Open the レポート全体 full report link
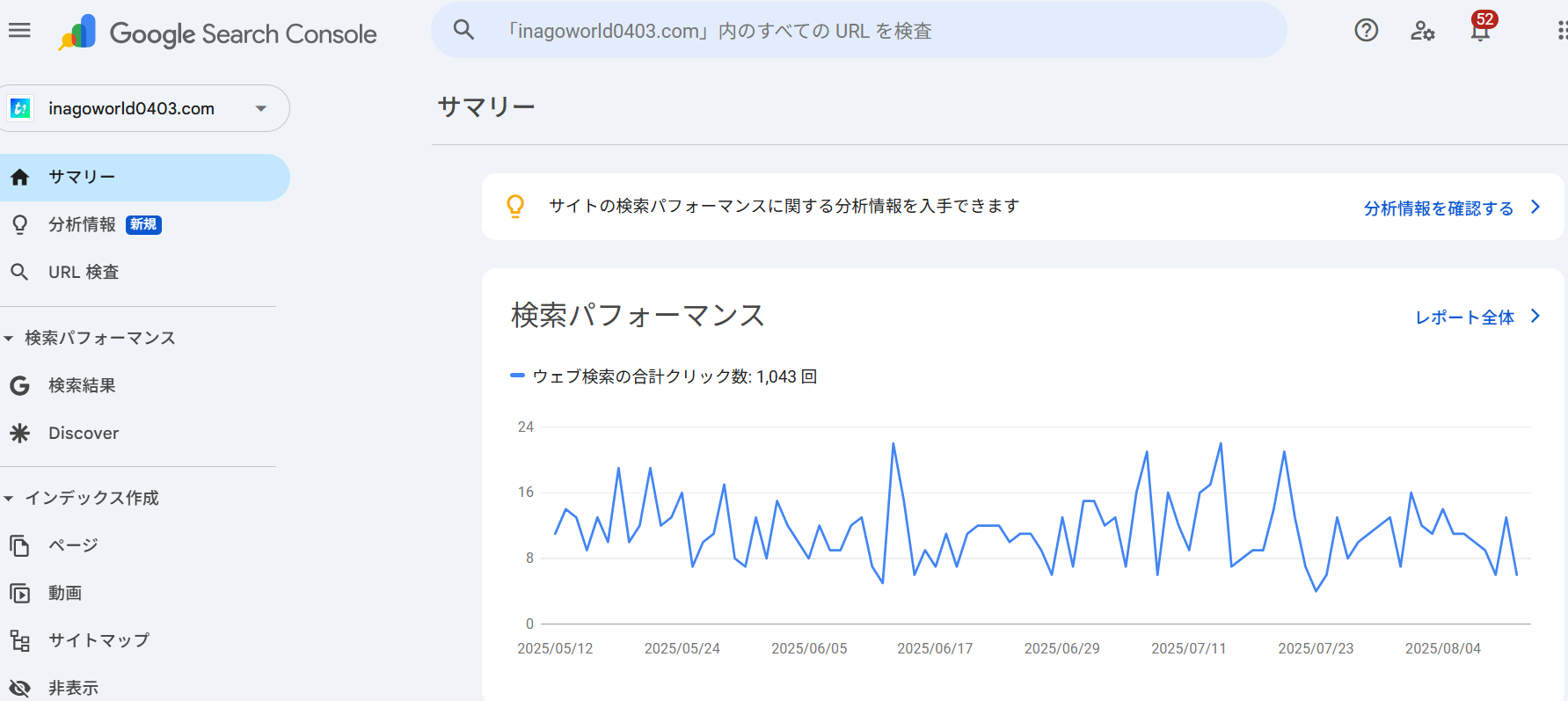1568x701 pixels. coord(1464,318)
